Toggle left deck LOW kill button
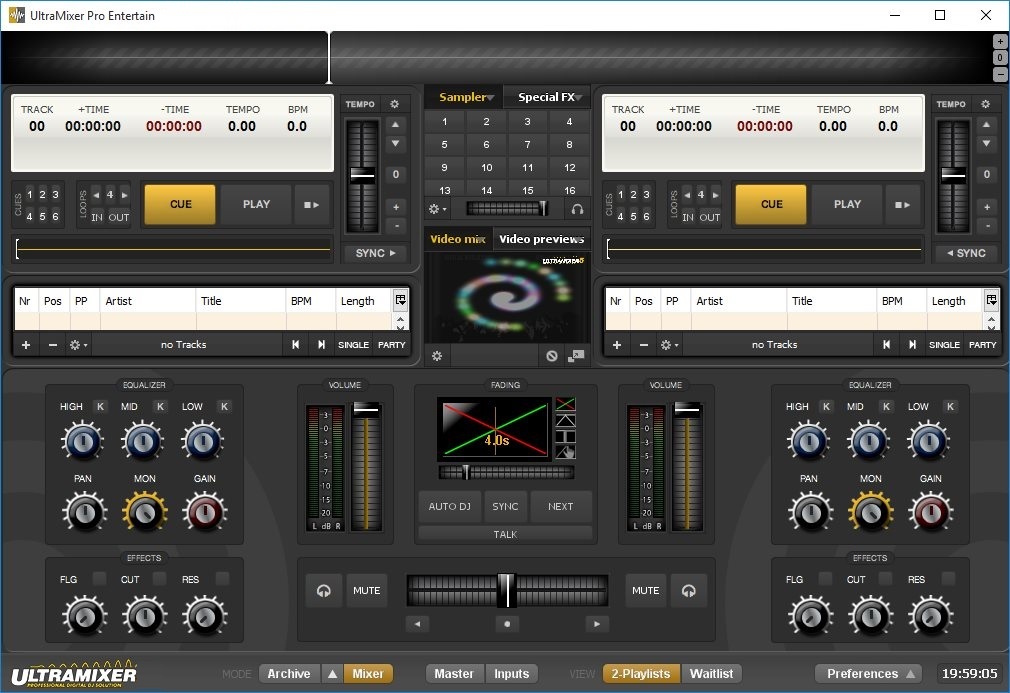This screenshot has height=693, width=1010. pyautogui.click(x=224, y=406)
